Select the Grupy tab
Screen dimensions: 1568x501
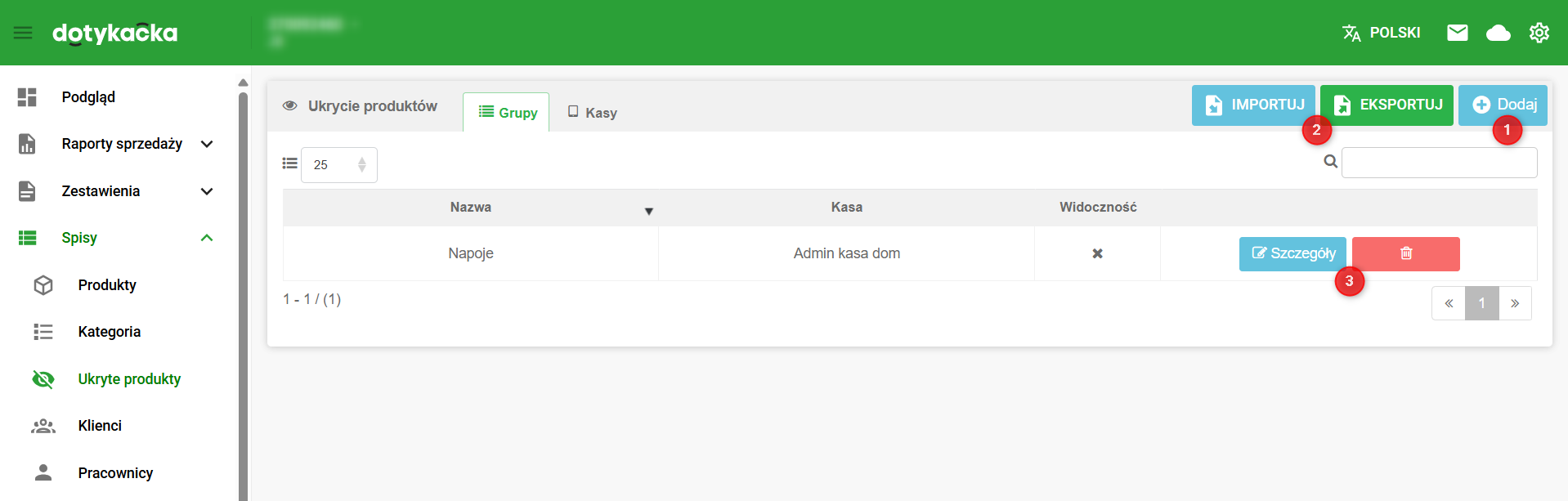pyautogui.click(x=507, y=113)
